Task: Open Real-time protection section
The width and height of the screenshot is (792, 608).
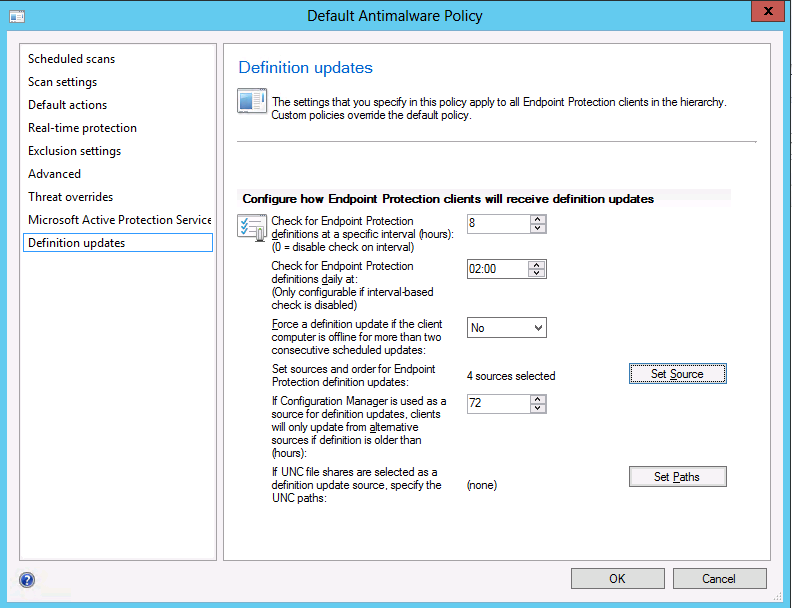Action: tap(82, 128)
